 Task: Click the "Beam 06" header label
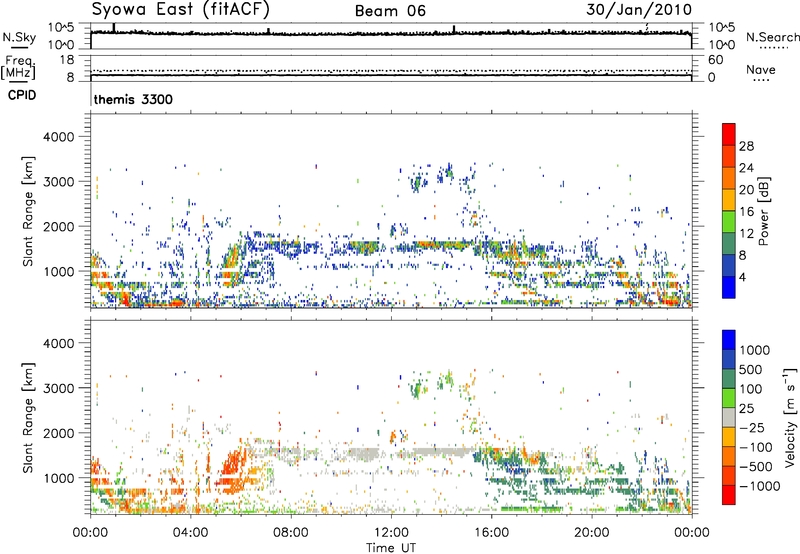click(x=390, y=11)
